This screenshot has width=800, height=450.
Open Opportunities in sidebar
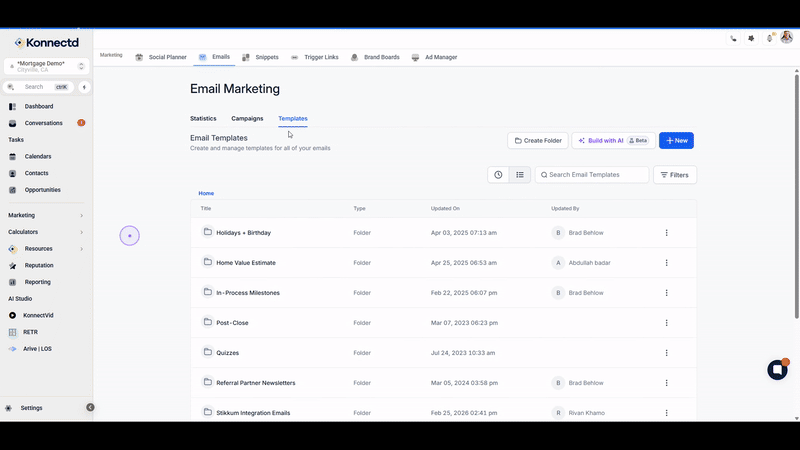click(42, 190)
